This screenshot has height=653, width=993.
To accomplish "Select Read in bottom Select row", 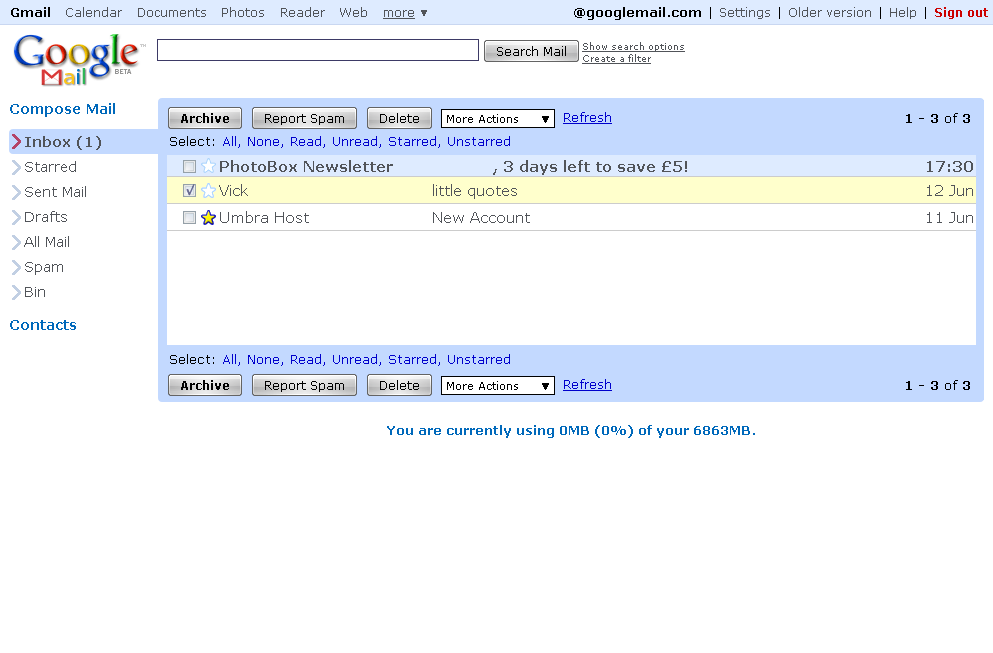I will [x=307, y=359].
